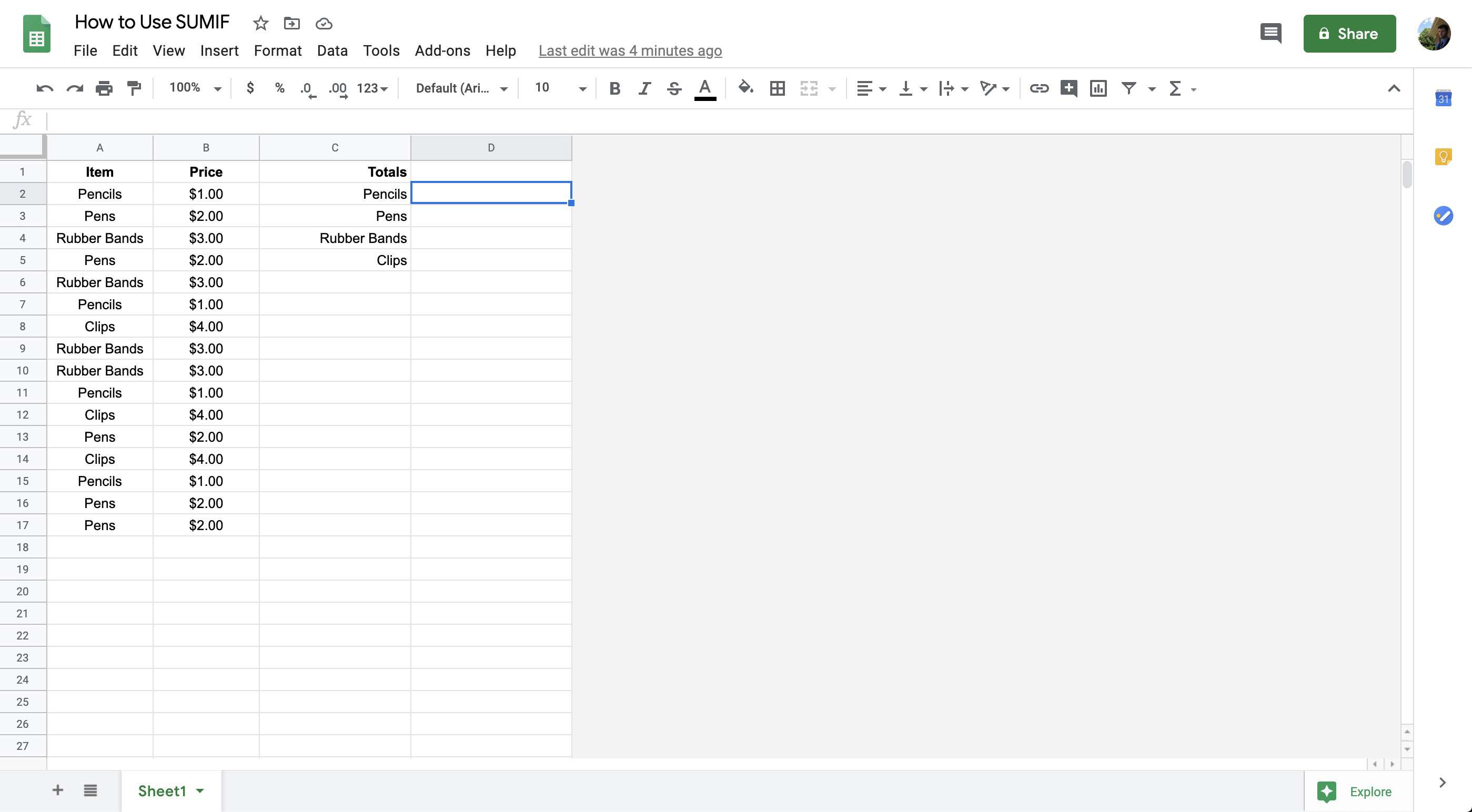Screen dimensions: 1472x812
Task: Open Google Keep from the side panel
Action: [1443, 157]
